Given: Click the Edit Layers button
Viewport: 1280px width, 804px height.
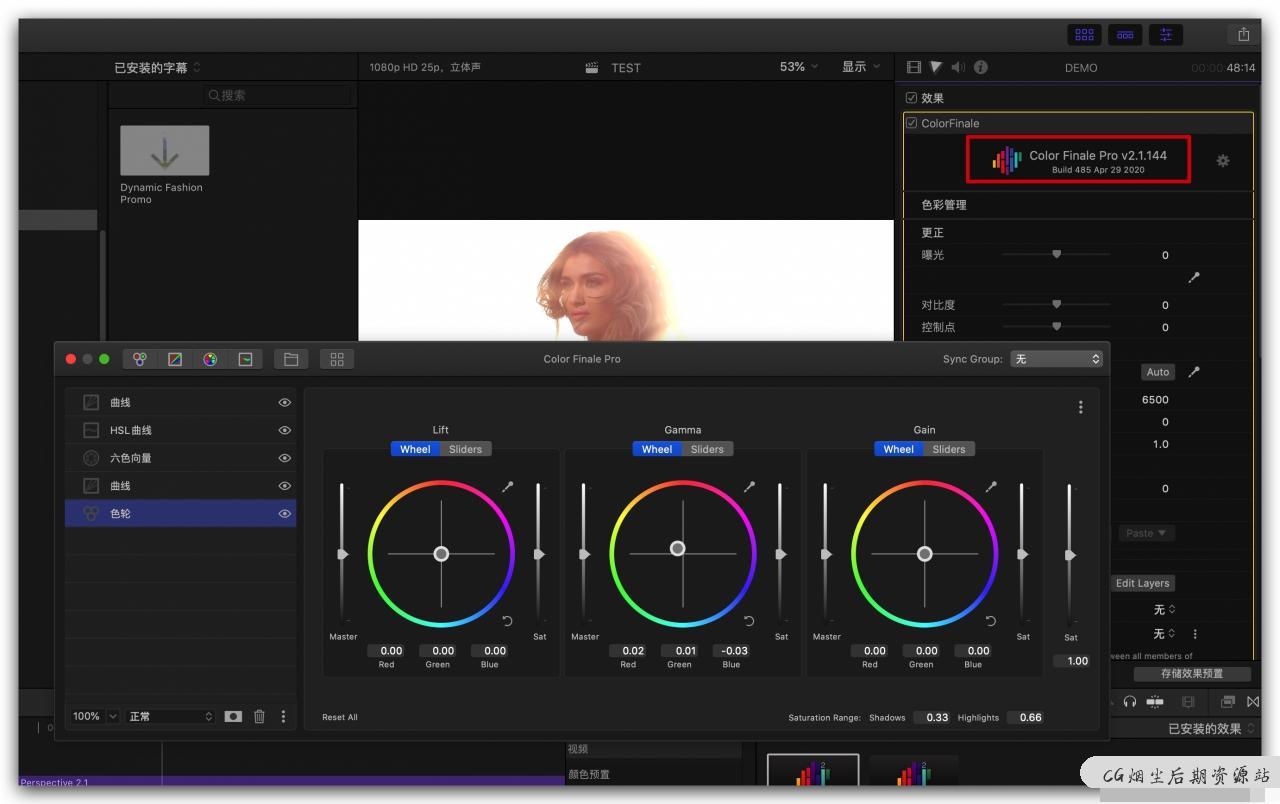Looking at the screenshot, I should tap(1142, 583).
